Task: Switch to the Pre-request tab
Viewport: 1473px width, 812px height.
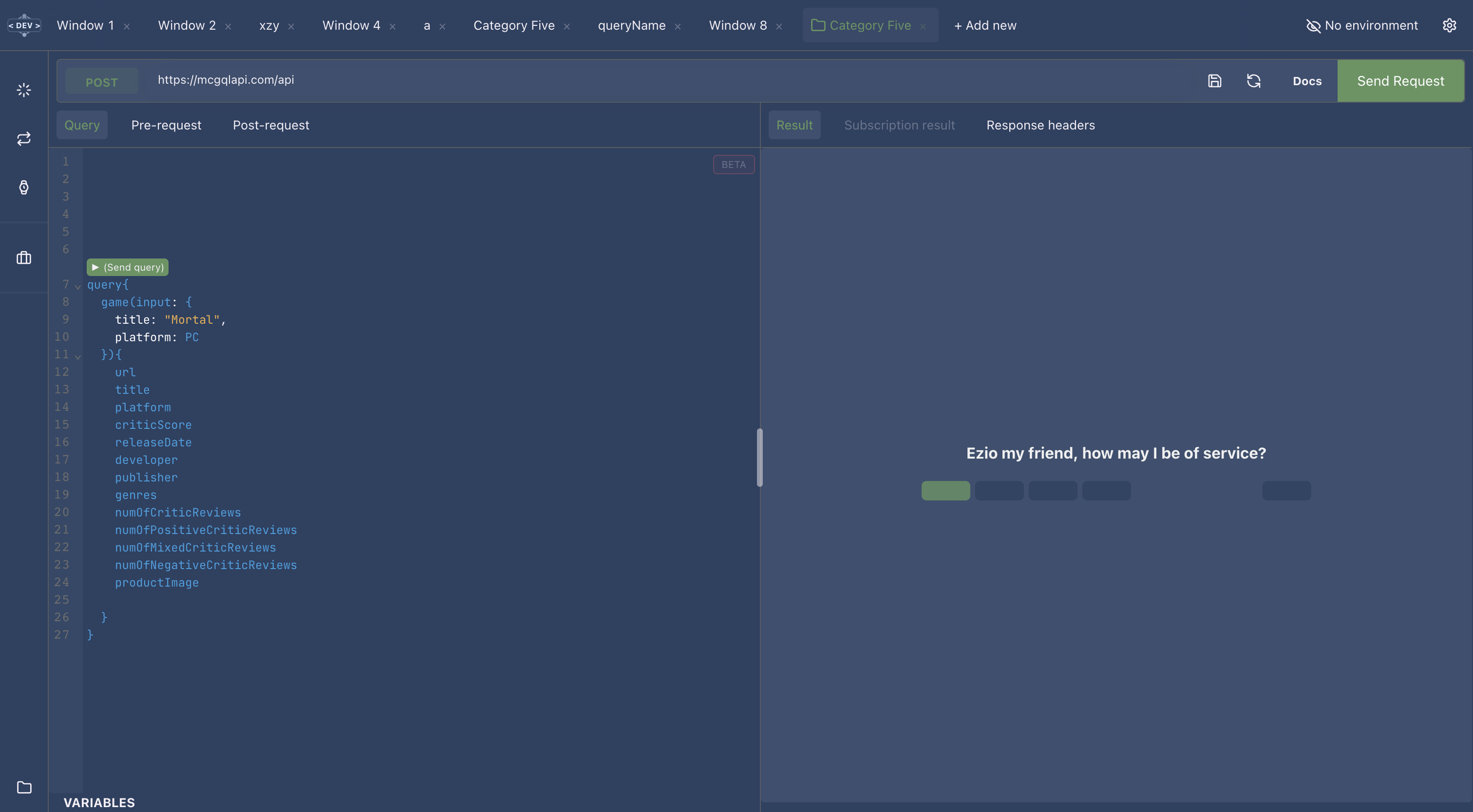Action: (166, 125)
